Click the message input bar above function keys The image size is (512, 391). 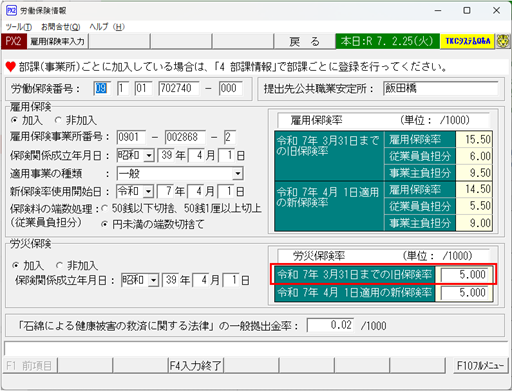coord(255,349)
